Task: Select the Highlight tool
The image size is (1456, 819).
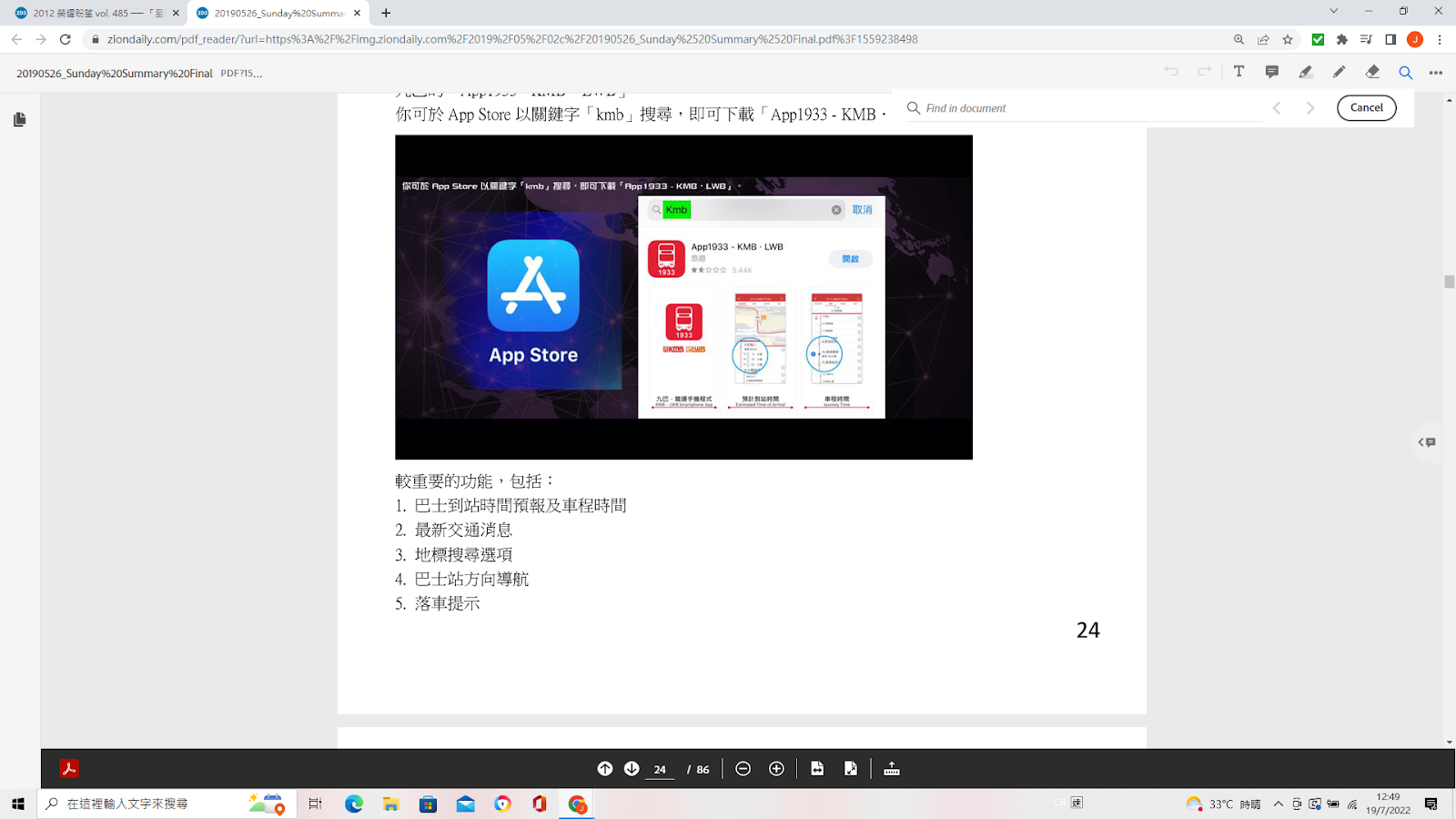Action: [1306, 72]
